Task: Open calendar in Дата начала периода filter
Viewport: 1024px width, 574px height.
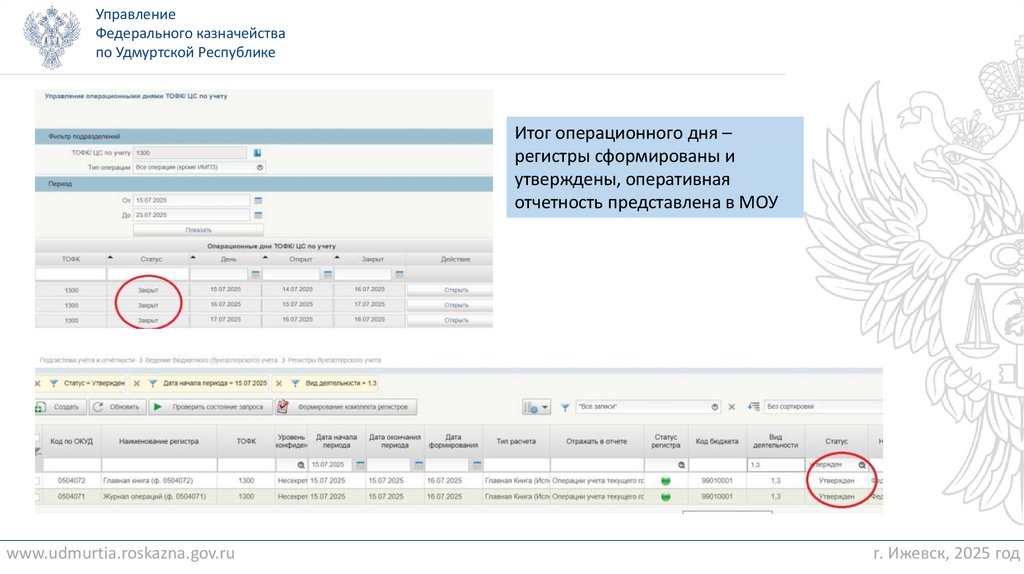Action: click(360, 464)
